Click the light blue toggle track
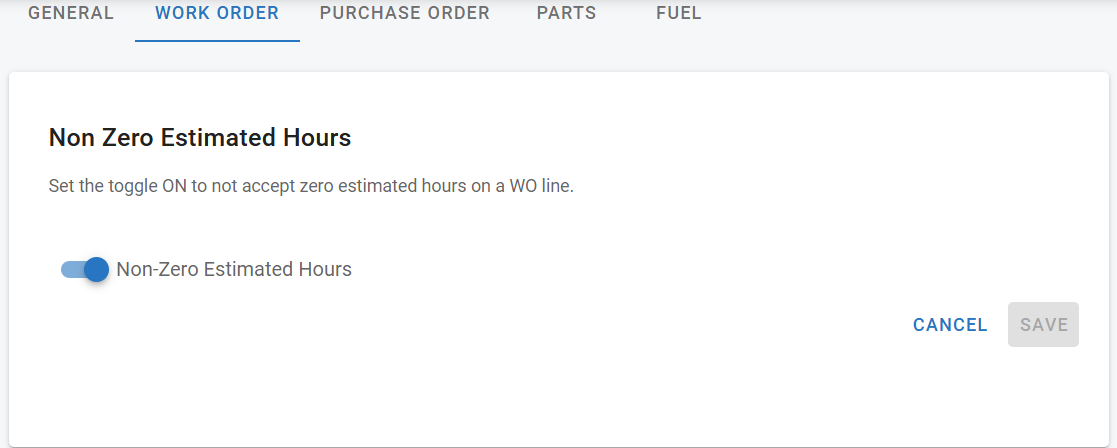Viewport: 1117px width, 448px height. 70,269
